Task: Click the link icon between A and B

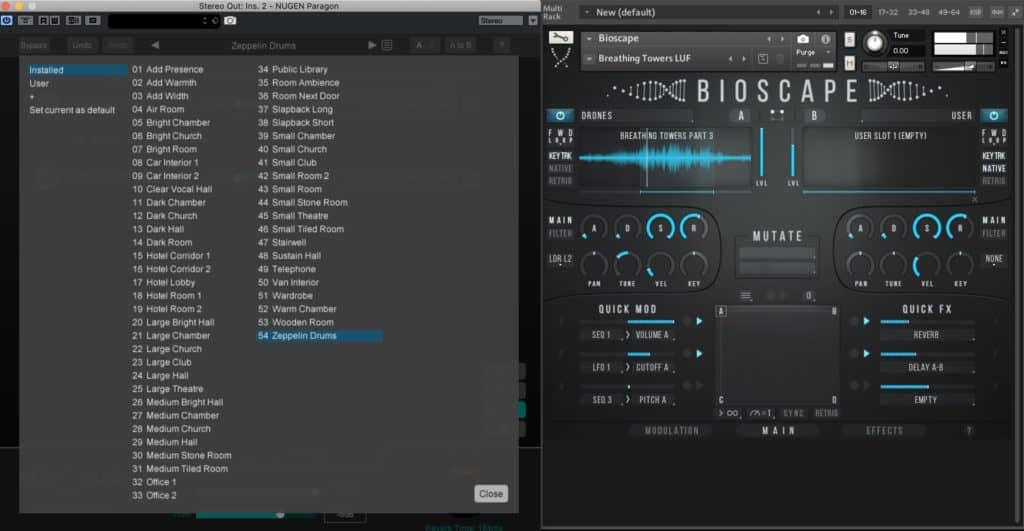Action: point(776,115)
